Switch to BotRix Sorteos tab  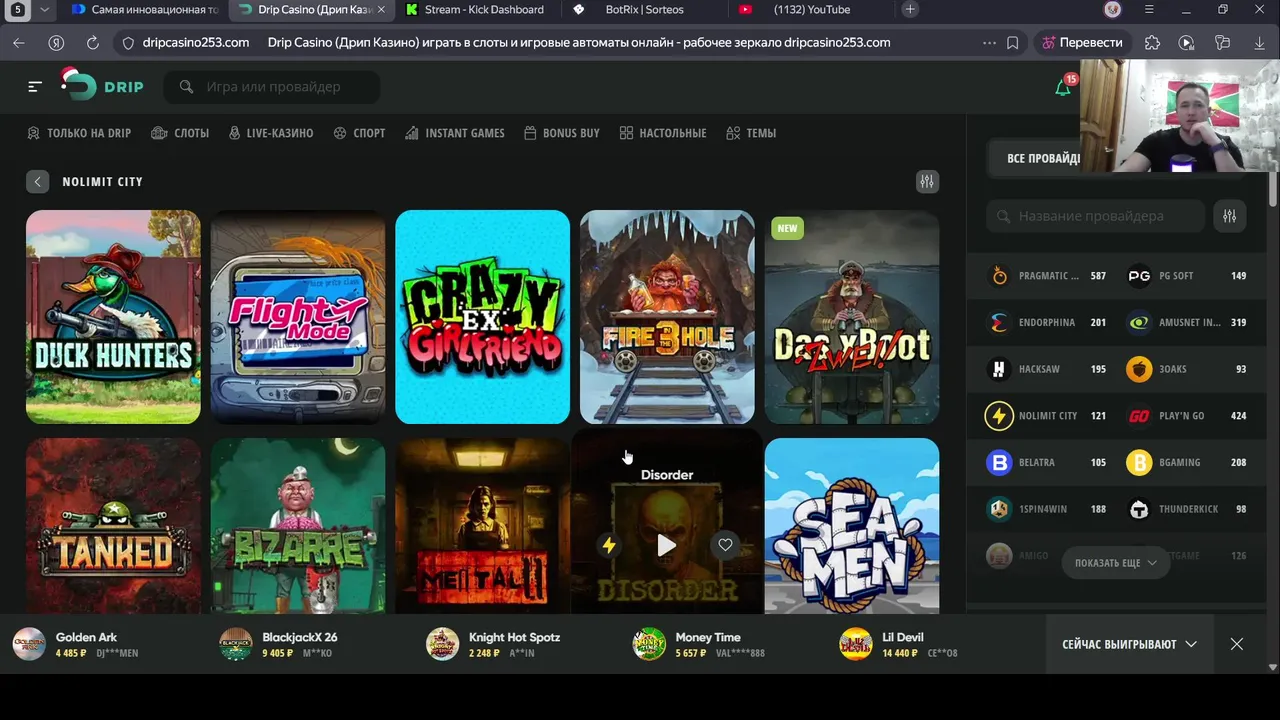(643, 10)
